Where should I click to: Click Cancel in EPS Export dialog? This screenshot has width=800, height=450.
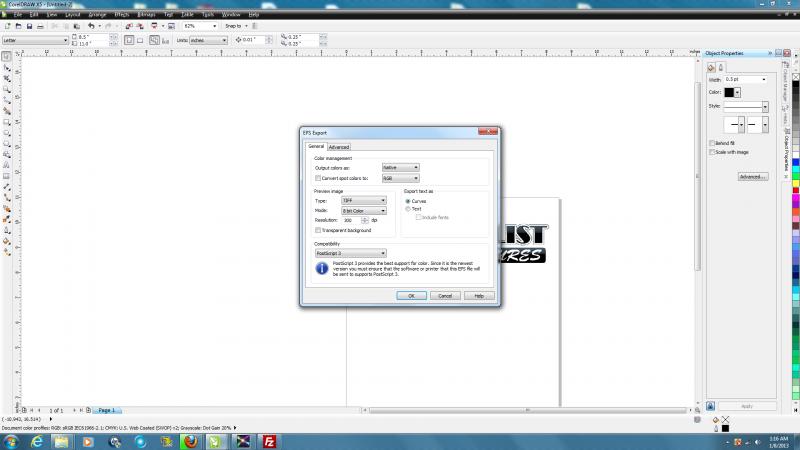click(x=445, y=296)
